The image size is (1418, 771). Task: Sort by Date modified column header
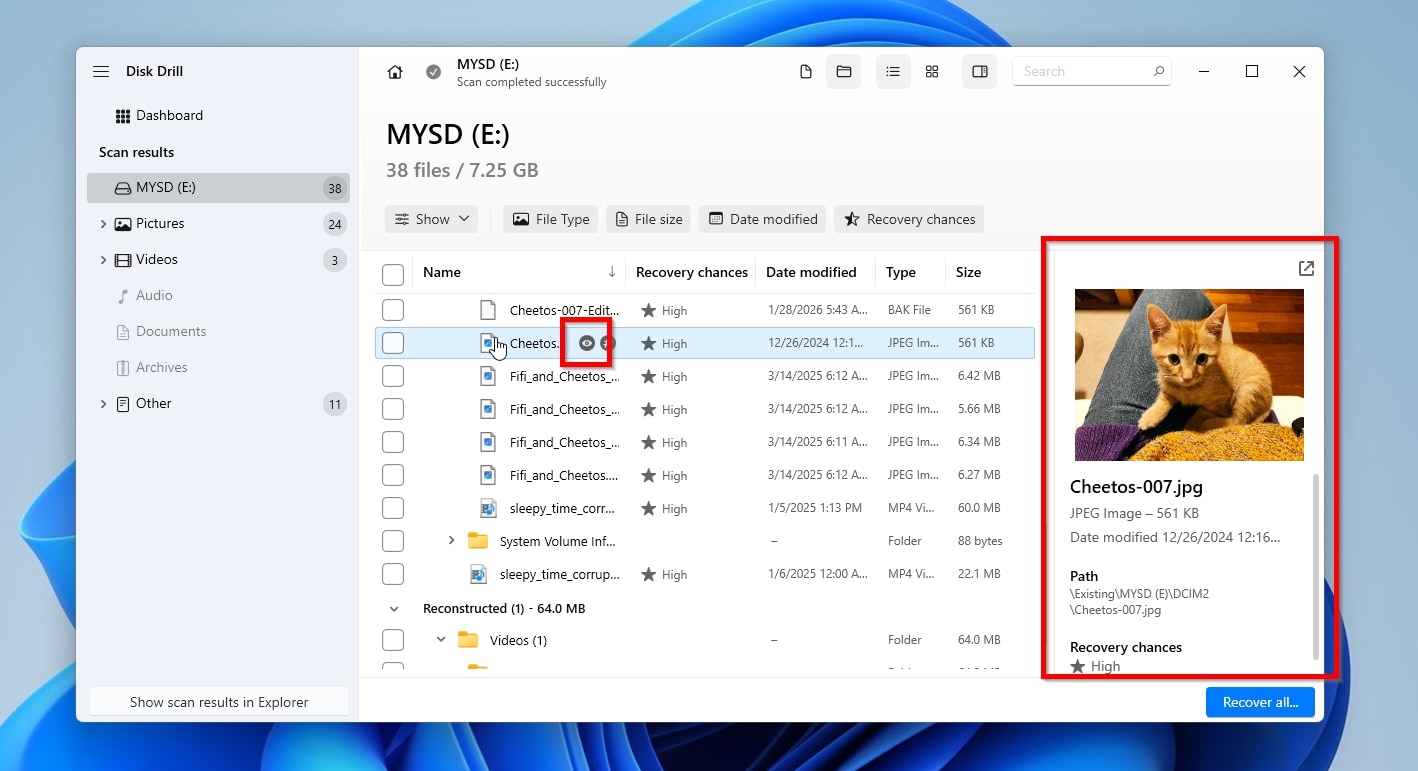(811, 272)
